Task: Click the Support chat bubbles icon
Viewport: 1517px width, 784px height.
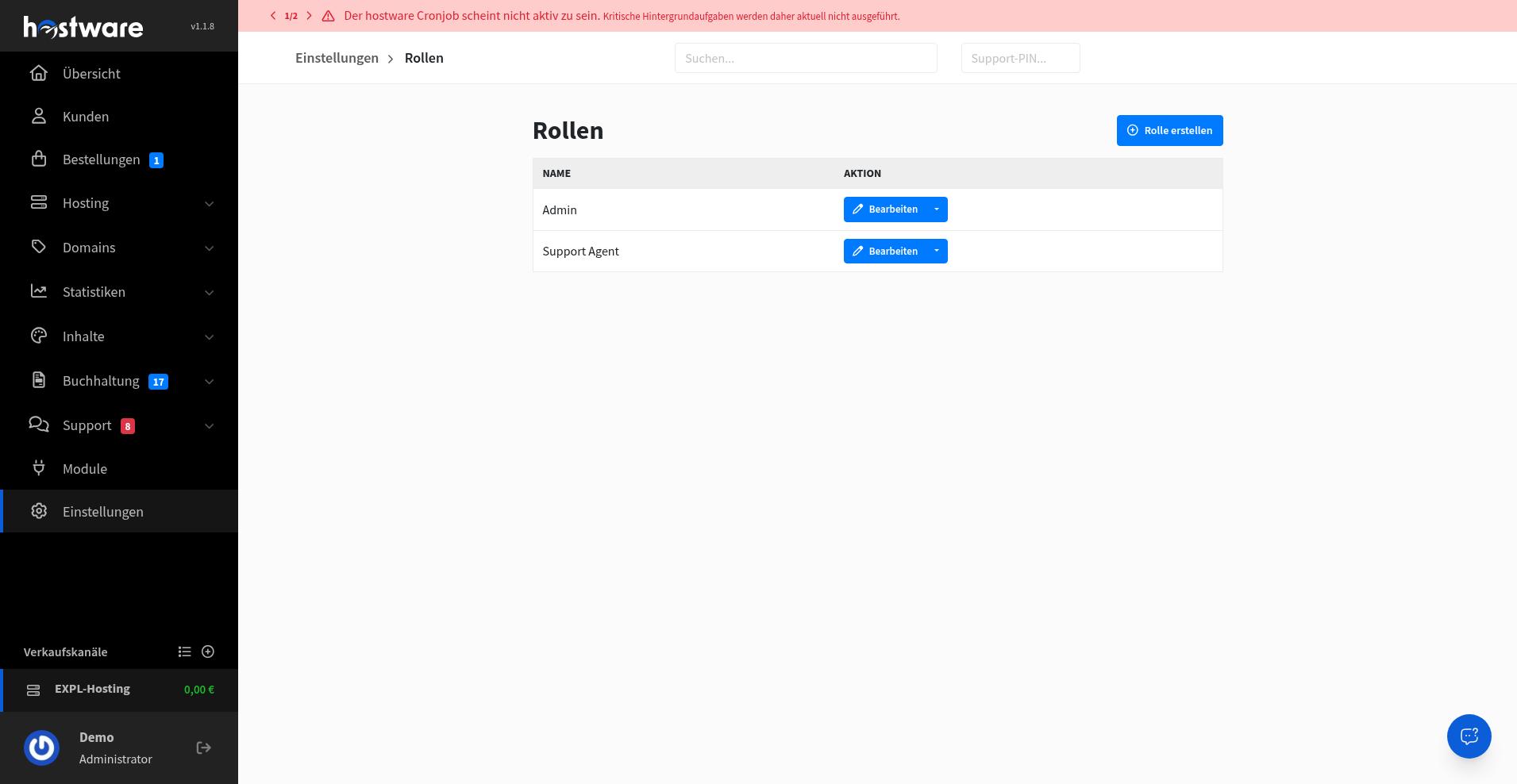Action: [38, 425]
